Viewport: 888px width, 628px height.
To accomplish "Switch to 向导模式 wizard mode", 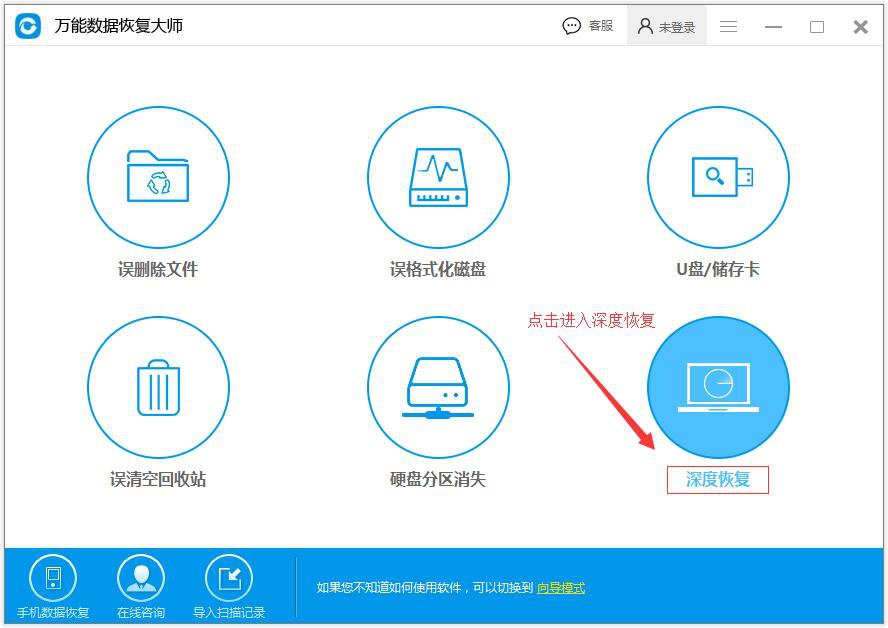I will click(561, 588).
